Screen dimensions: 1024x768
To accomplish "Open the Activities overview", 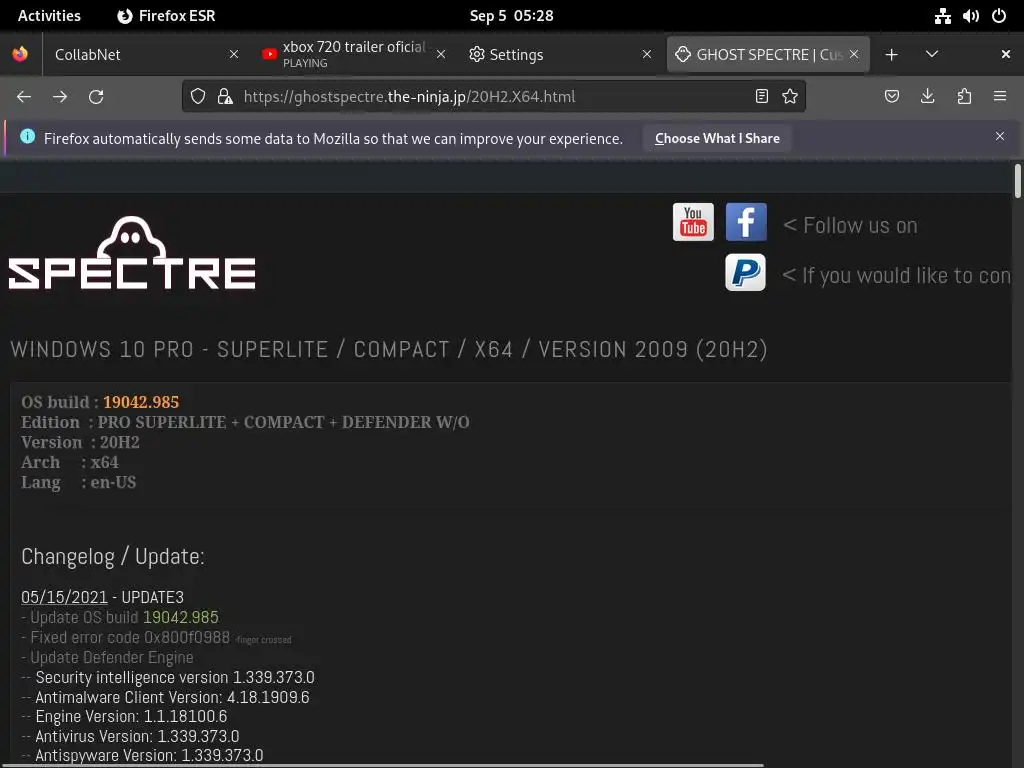I will tap(49, 16).
